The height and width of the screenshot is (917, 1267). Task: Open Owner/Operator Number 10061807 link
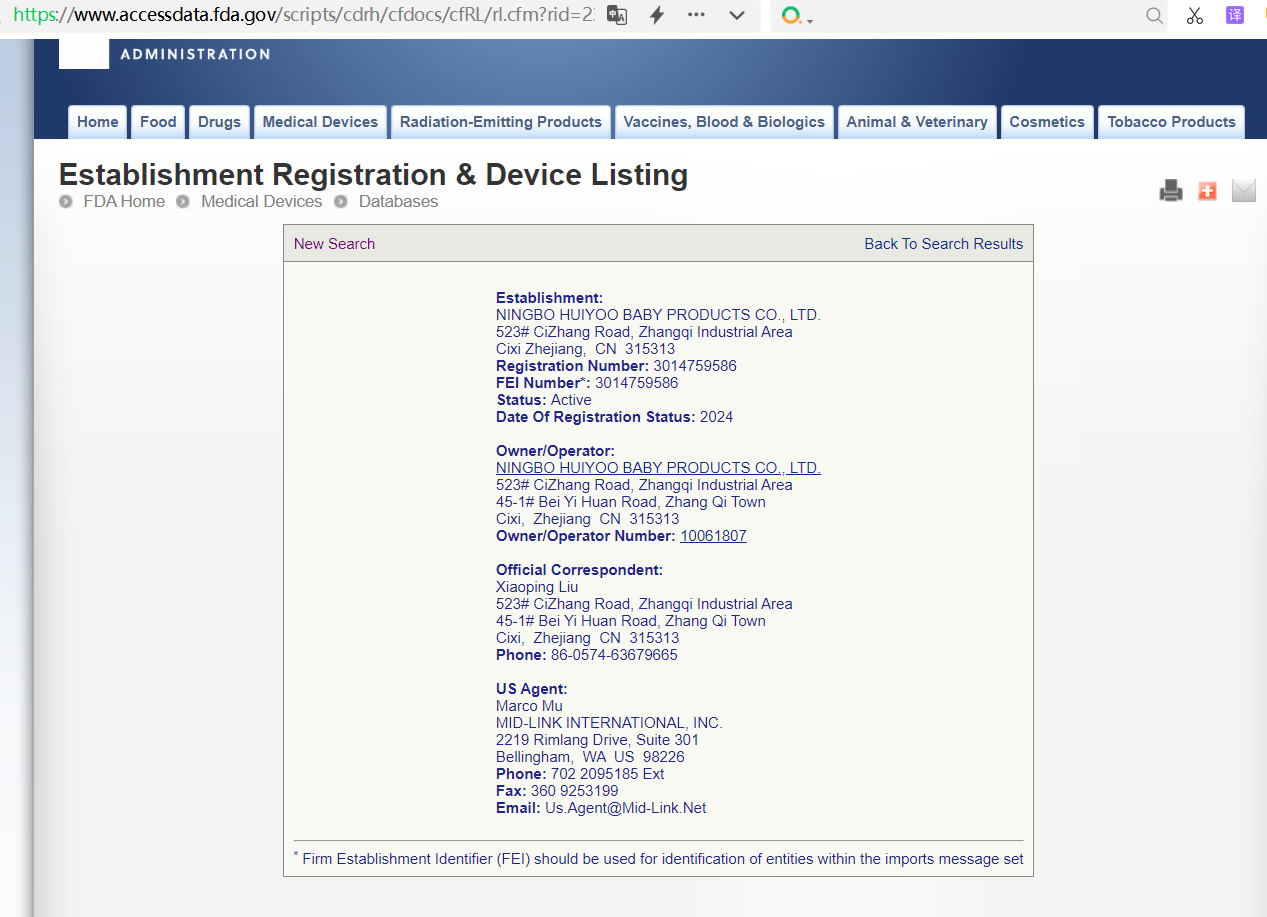coord(713,536)
